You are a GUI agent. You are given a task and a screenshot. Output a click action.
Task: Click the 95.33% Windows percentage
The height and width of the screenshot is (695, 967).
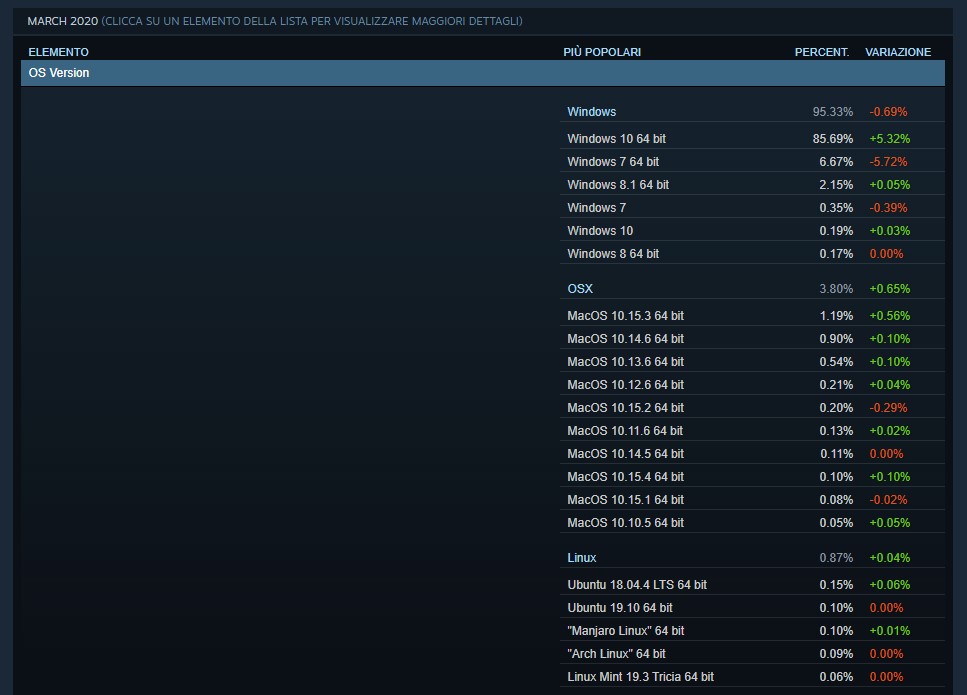[833, 112]
